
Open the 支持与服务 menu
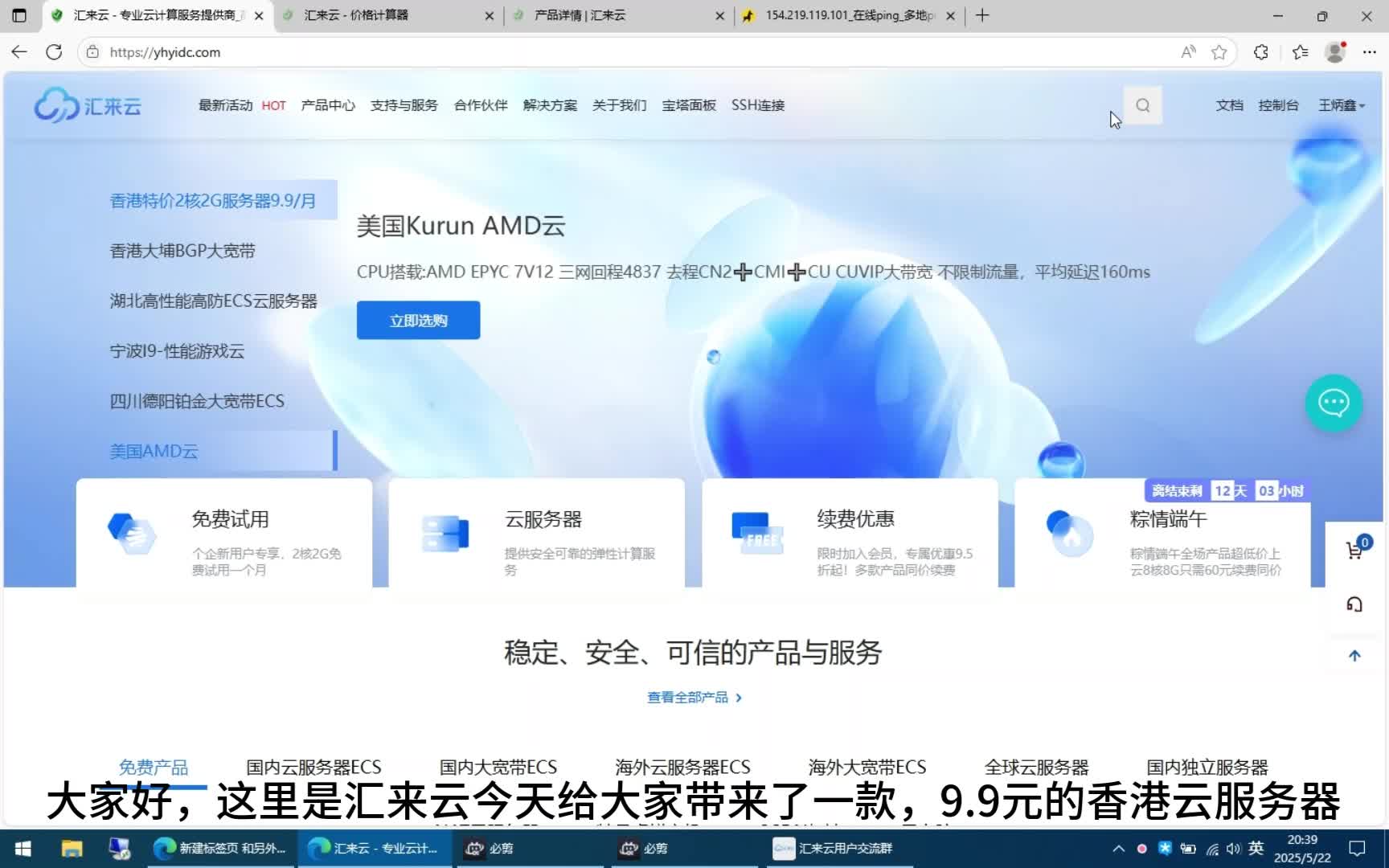pos(404,105)
